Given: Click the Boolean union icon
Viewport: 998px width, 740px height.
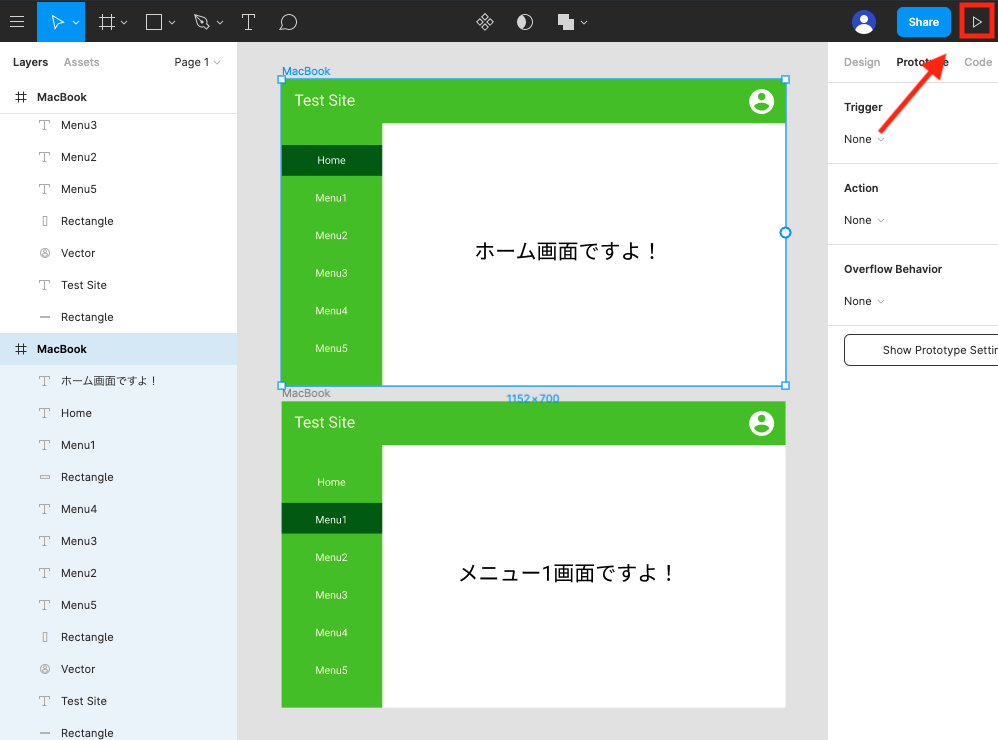Looking at the screenshot, I should click(x=565, y=22).
